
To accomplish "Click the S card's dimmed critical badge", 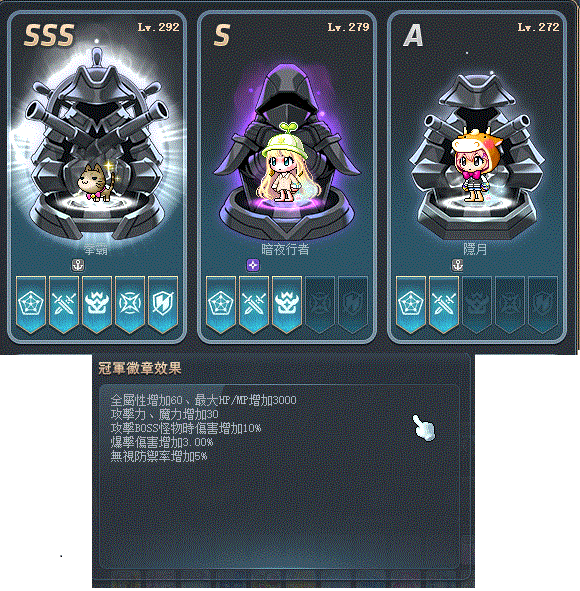I will click(320, 305).
